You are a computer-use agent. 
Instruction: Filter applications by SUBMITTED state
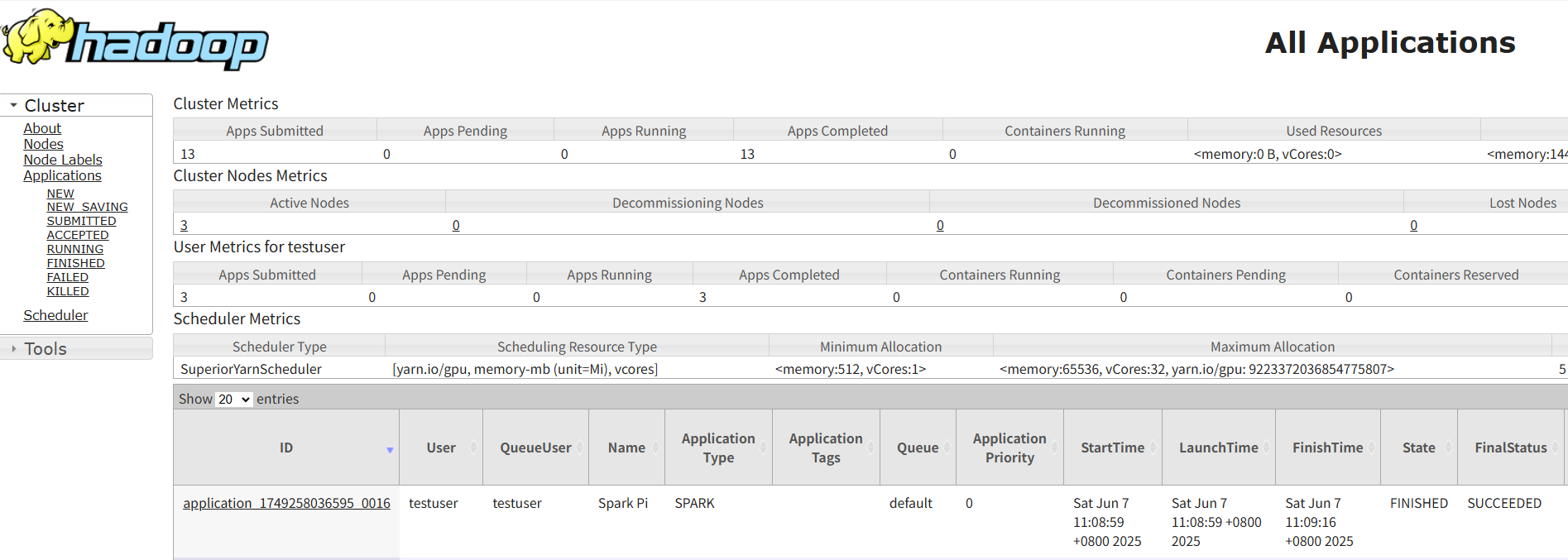pos(81,221)
